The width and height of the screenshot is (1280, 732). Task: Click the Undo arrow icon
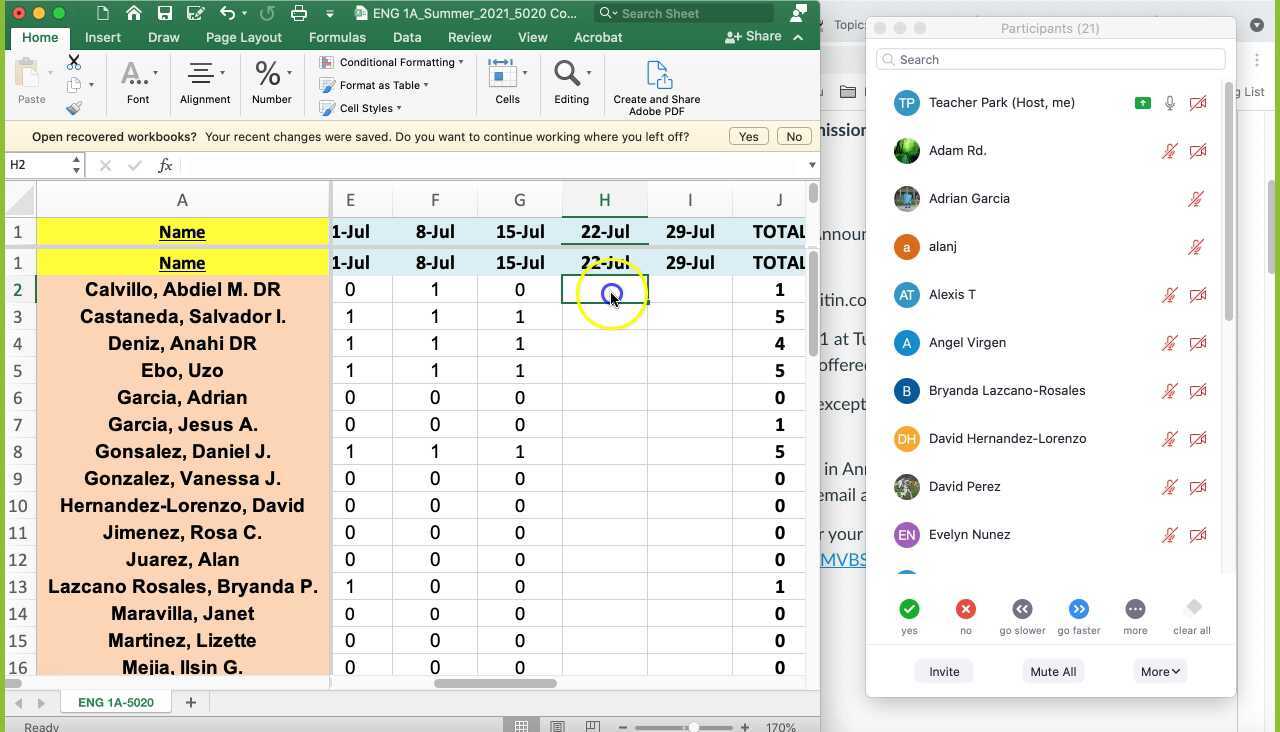(228, 14)
